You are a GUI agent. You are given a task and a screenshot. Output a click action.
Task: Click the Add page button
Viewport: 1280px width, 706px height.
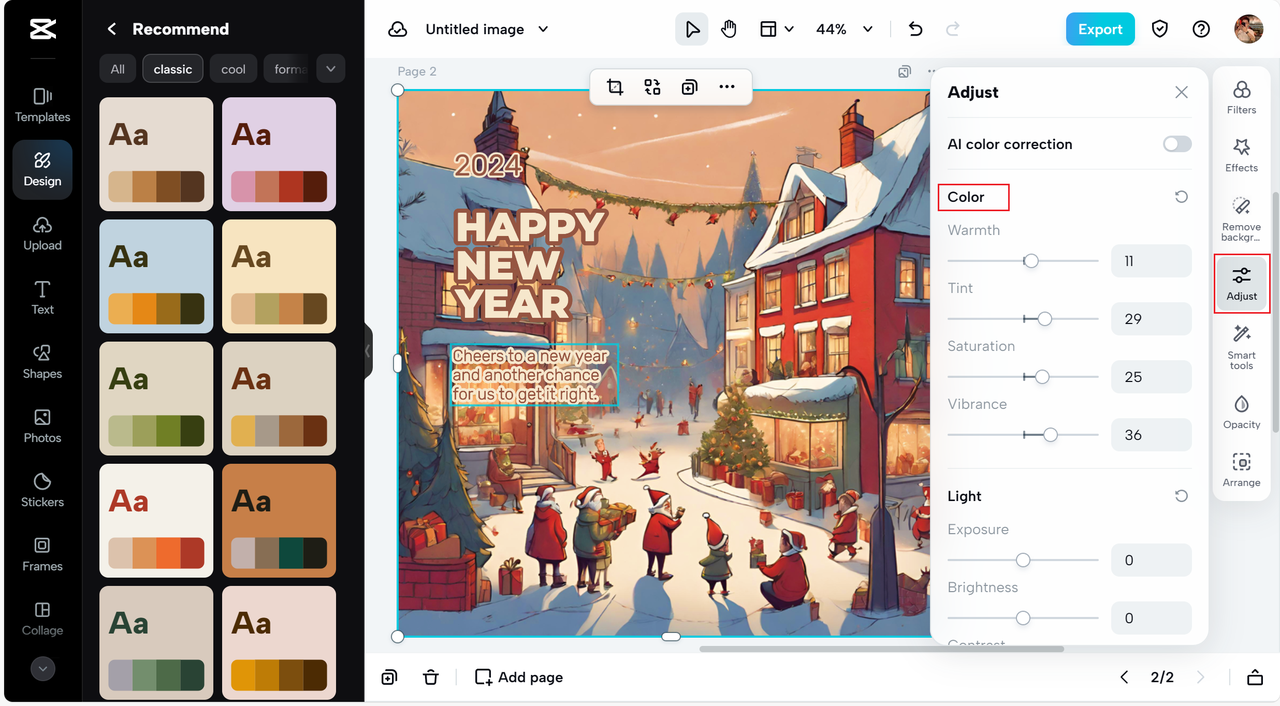click(x=519, y=677)
